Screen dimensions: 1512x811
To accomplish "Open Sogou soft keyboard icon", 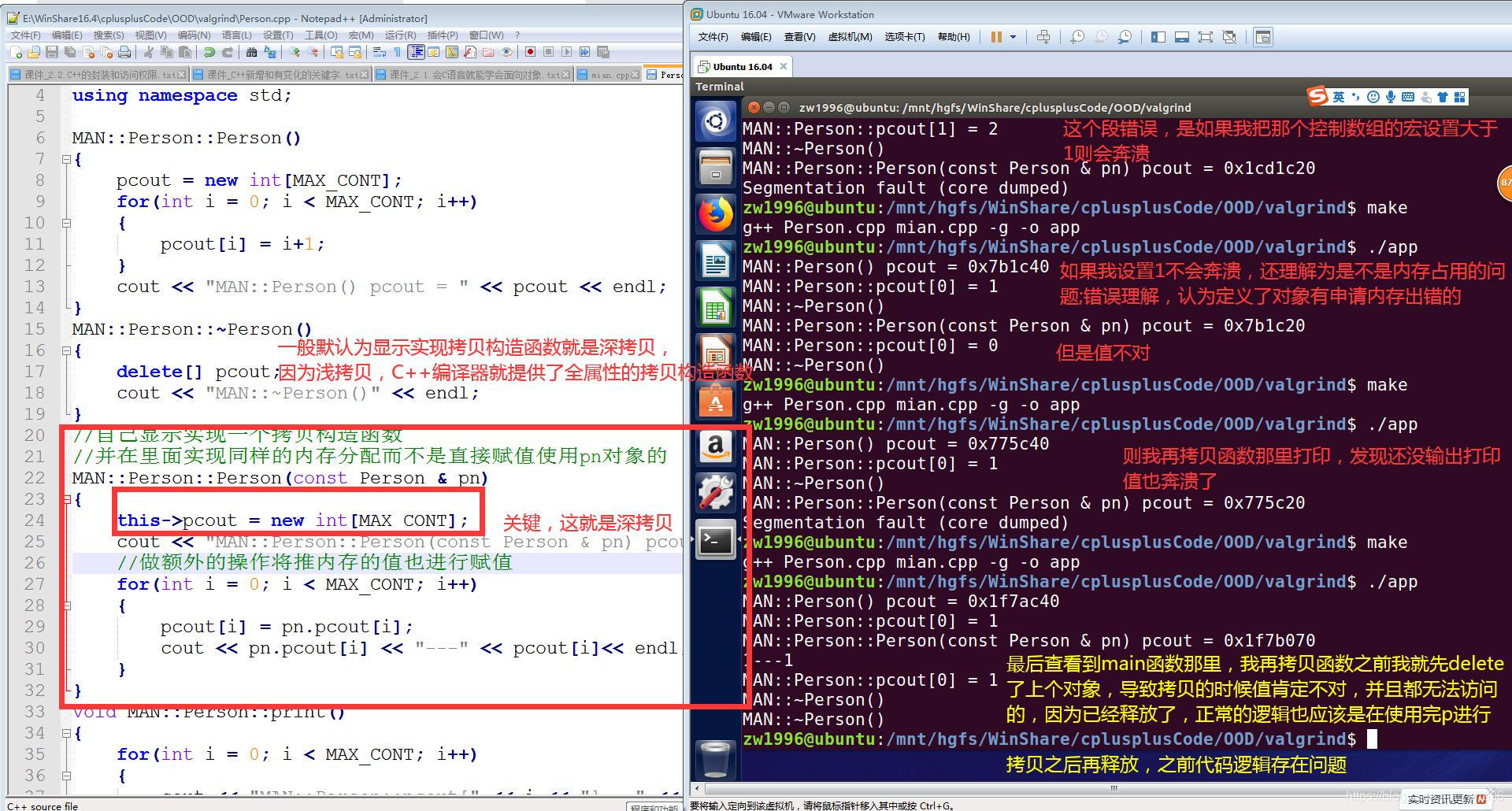I will tap(1408, 97).
